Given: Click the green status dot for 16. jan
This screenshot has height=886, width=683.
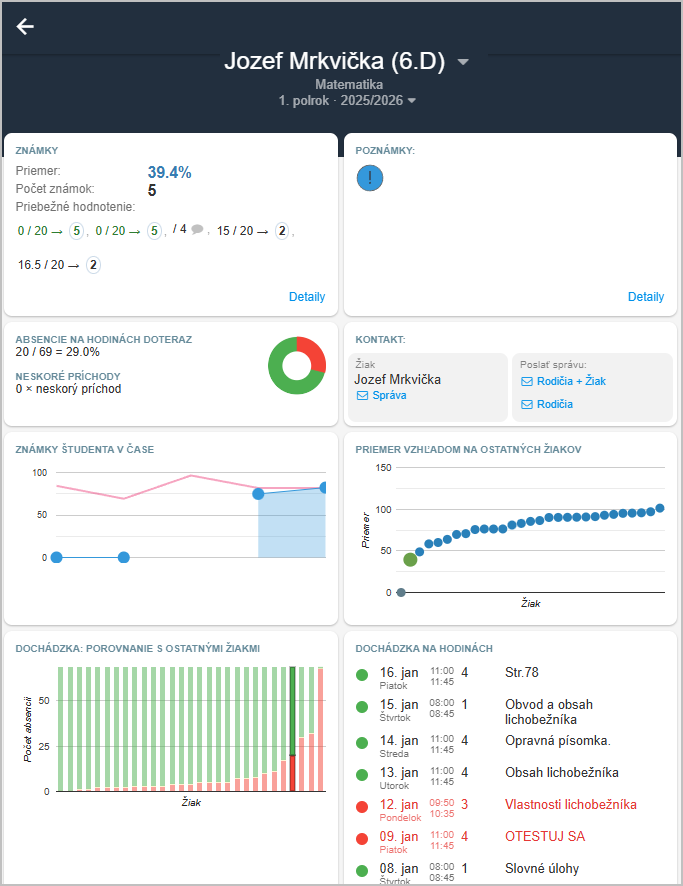Looking at the screenshot, I should (x=362, y=675).
